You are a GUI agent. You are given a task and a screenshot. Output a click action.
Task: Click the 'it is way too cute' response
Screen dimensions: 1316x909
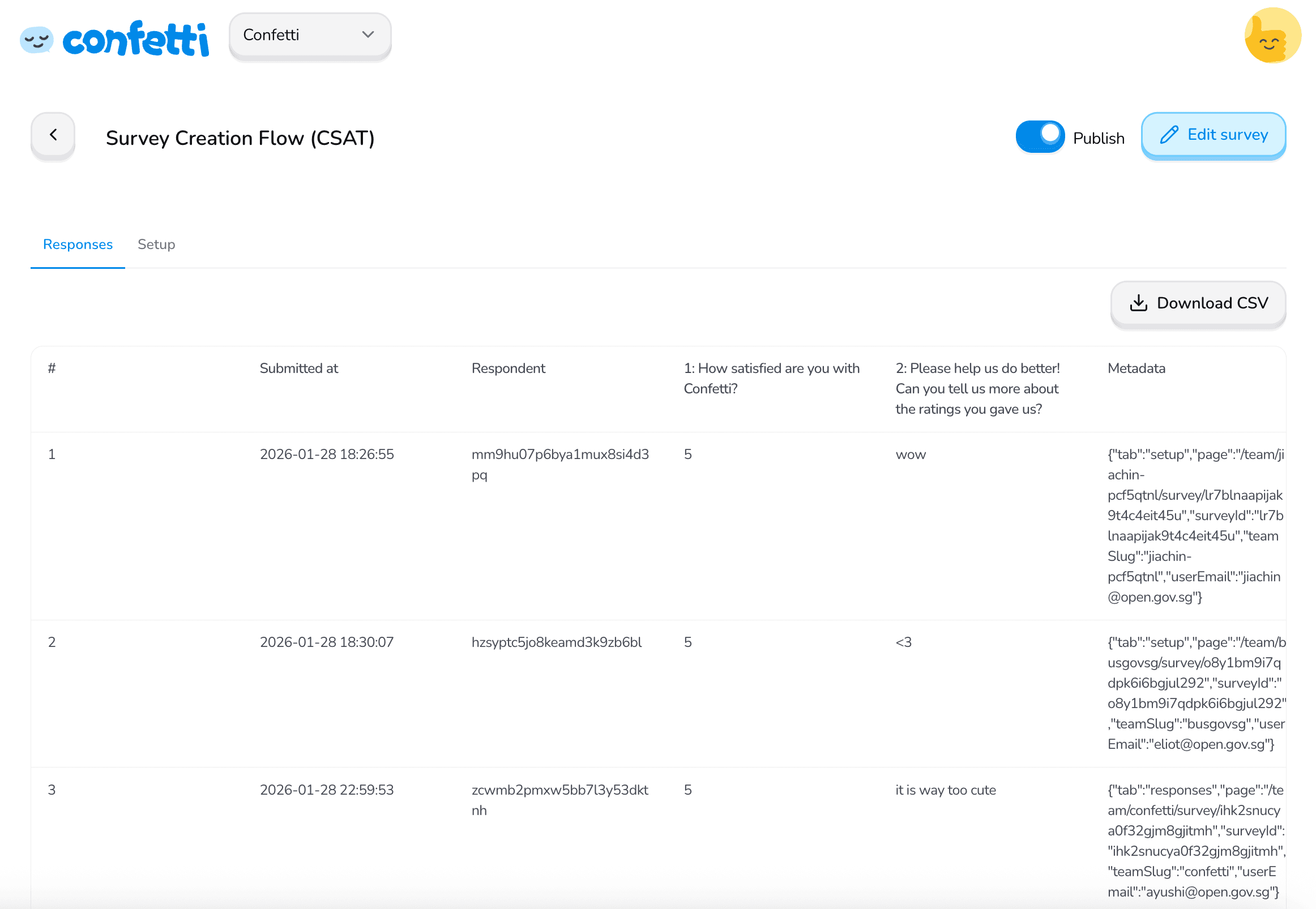[946, 790]
